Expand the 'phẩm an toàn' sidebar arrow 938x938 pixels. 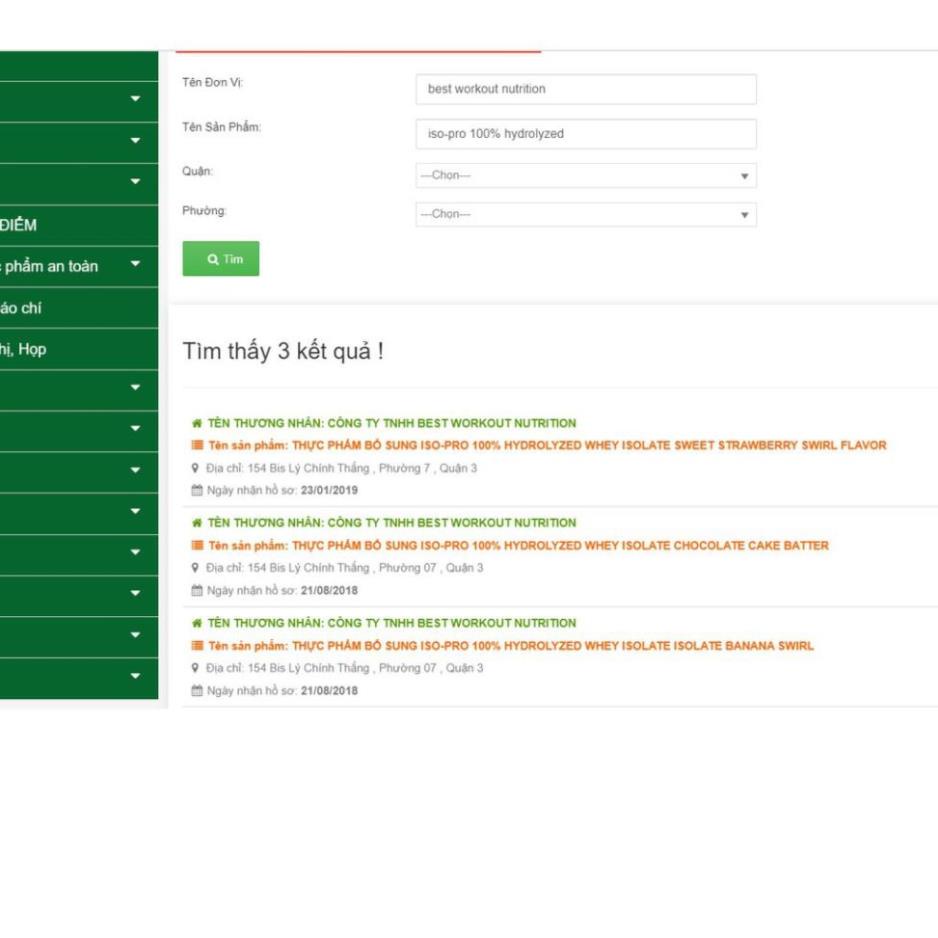tap(135, 266)
